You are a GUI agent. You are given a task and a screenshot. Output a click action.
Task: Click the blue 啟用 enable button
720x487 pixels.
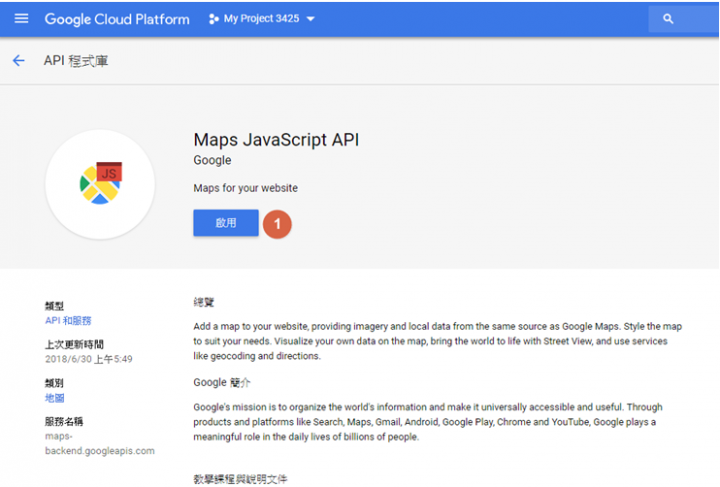click(x=226, y=223)
